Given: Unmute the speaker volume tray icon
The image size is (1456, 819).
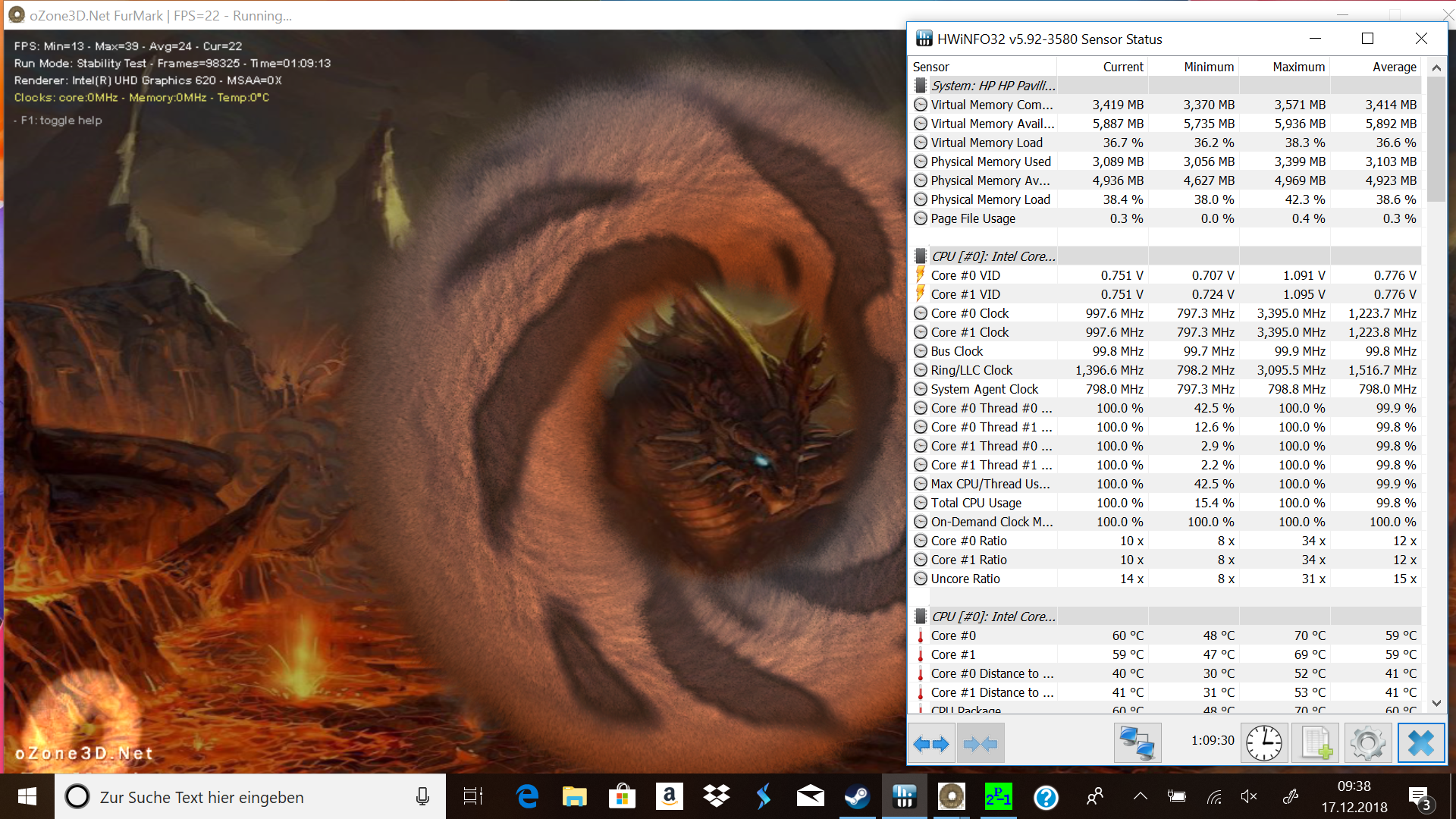Looking at the screenshot, I should (x=1248, y=796).
